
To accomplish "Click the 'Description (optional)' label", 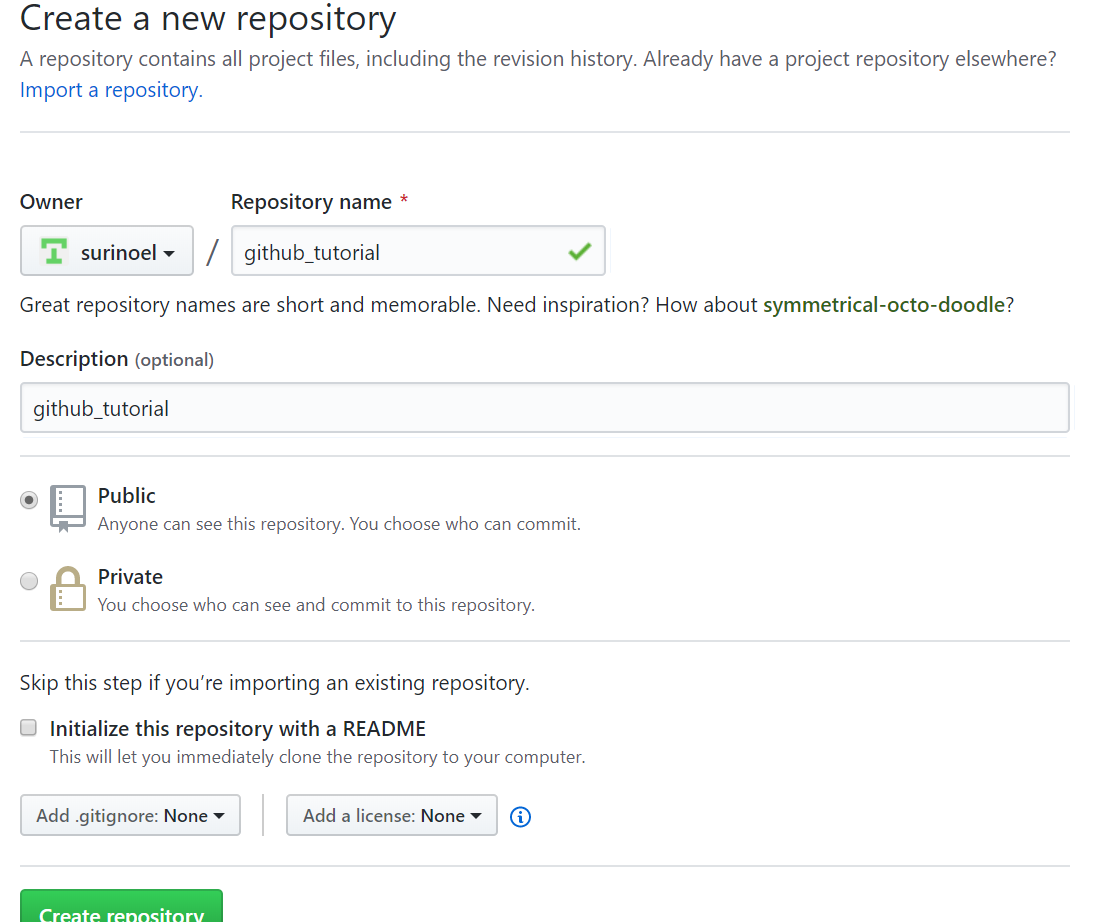I will (x=117, y=359).
